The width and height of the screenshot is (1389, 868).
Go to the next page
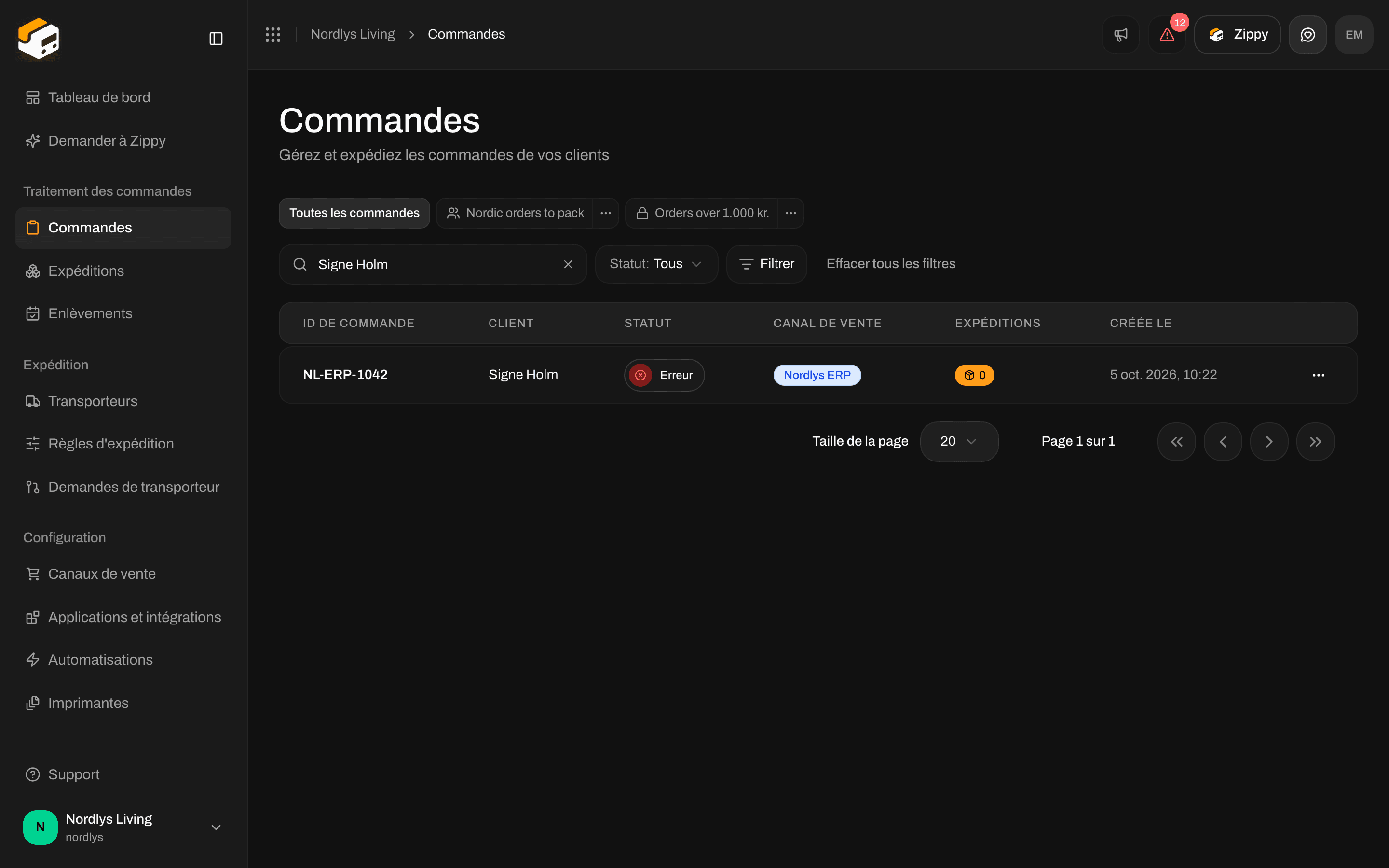pos(1269,441)
